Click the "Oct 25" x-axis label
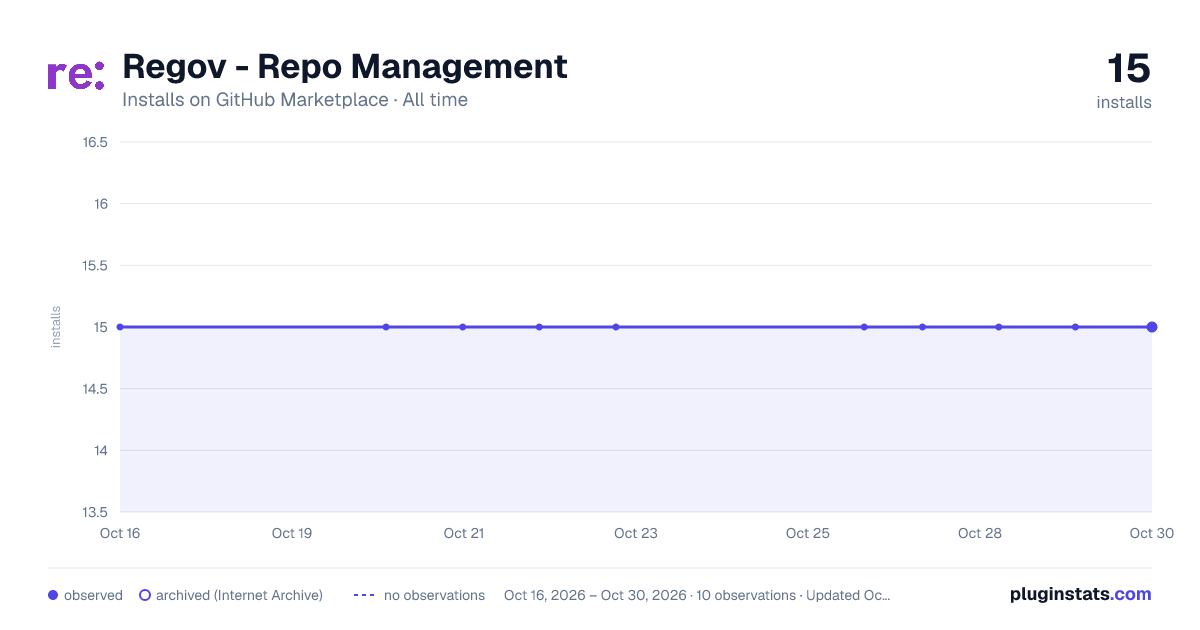Image resolution: width=1200 pixels, height=630 pixels. [x=808, y=533]
